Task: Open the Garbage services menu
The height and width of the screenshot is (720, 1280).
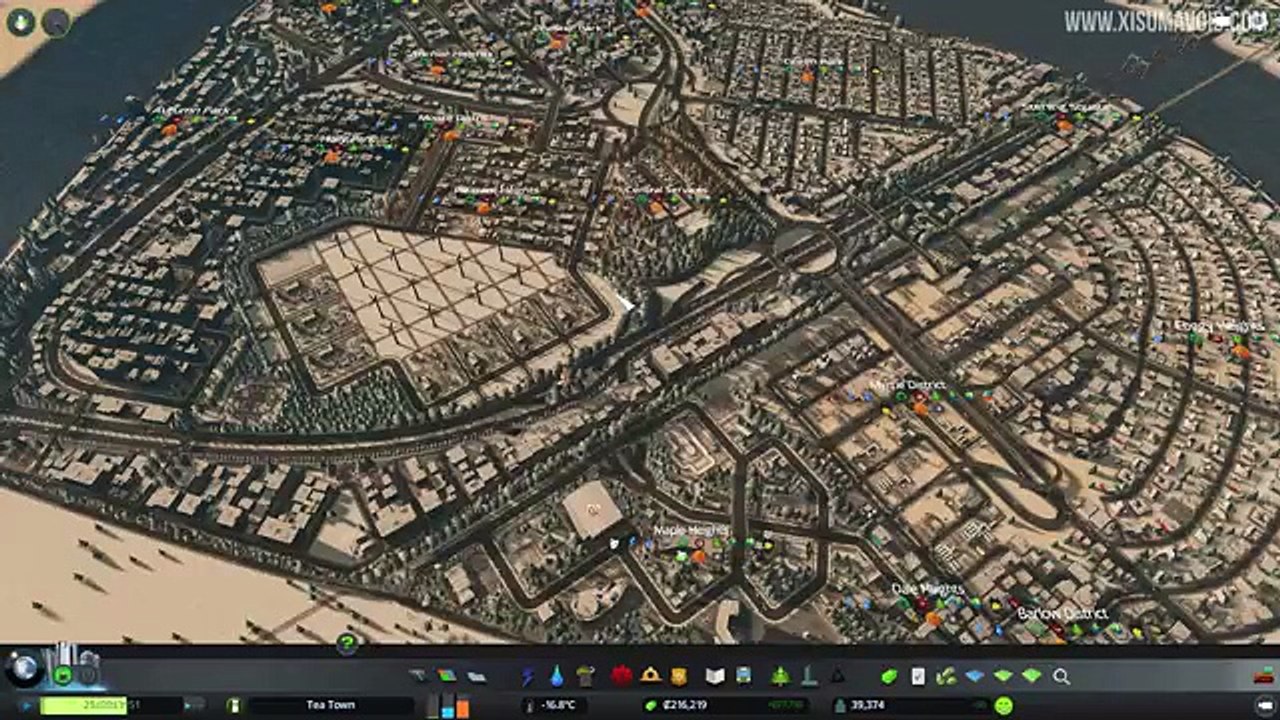Action: coord(586,677)
